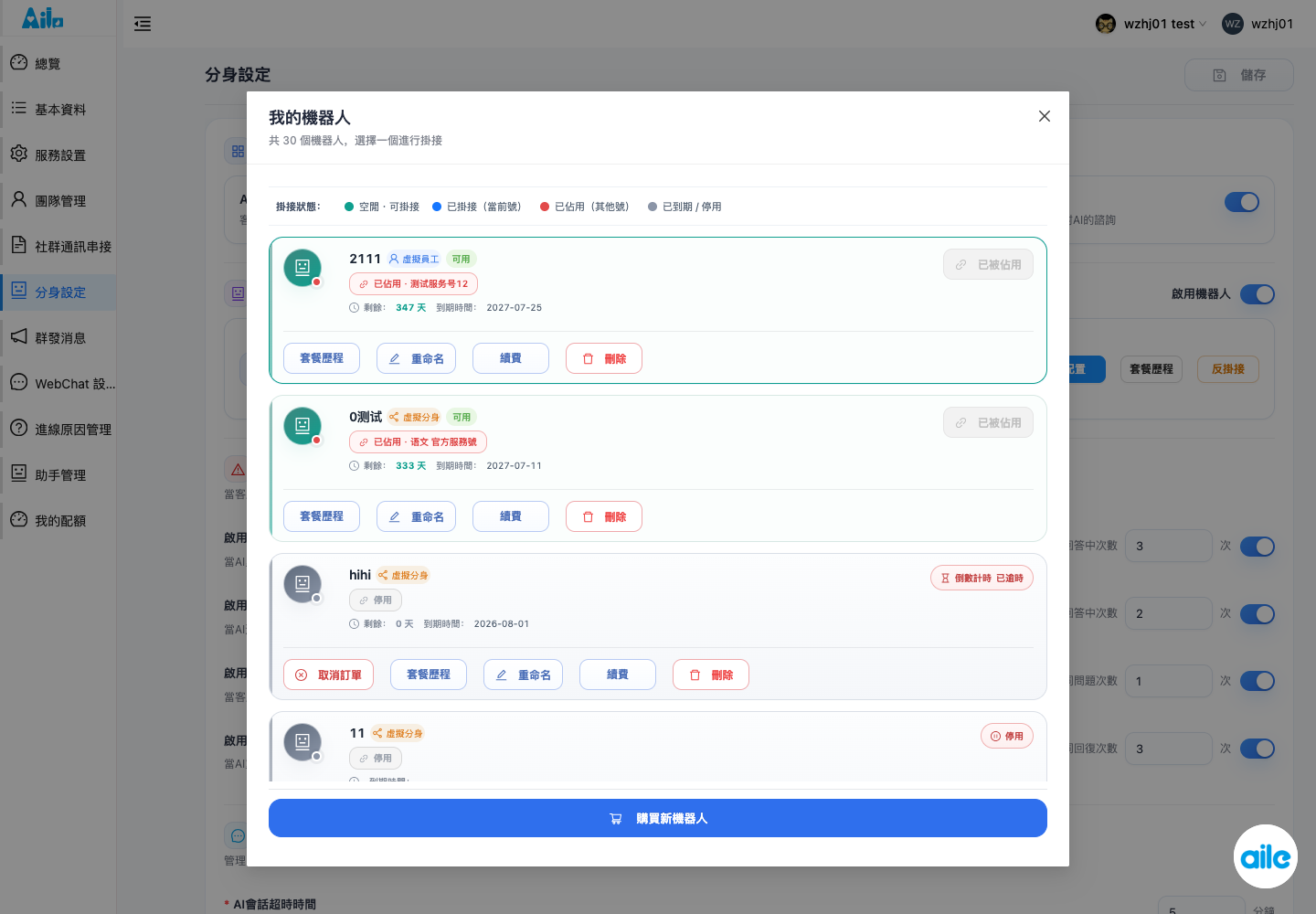Click the 反掛接 button
Viewport: 1316px width, 914px height.
pyautogui.click(x=1228, y=369)
